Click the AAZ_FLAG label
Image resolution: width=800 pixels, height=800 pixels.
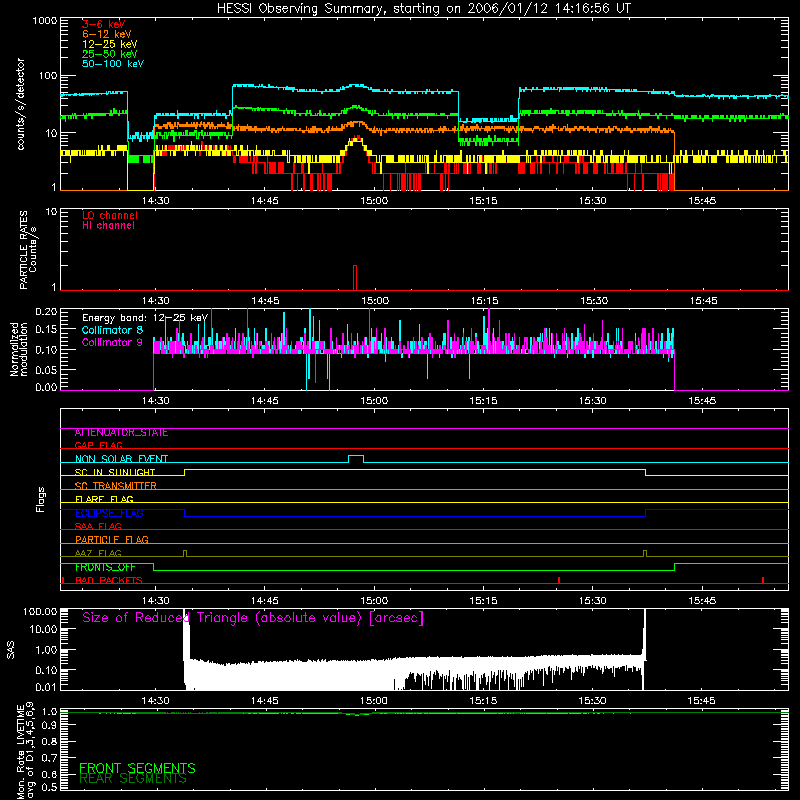pos(98,553)
